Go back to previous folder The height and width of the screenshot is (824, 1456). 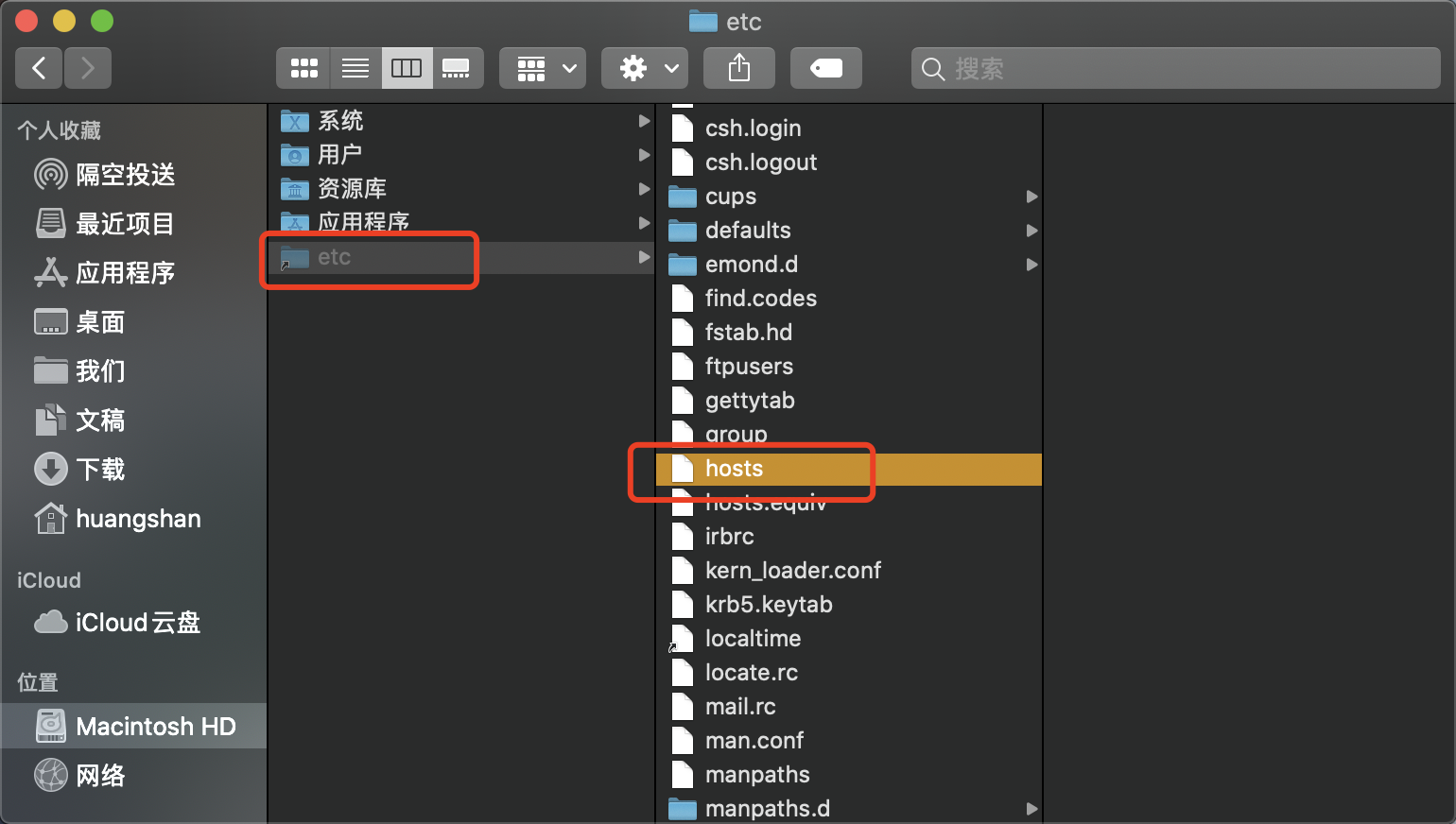coord(39,68)
